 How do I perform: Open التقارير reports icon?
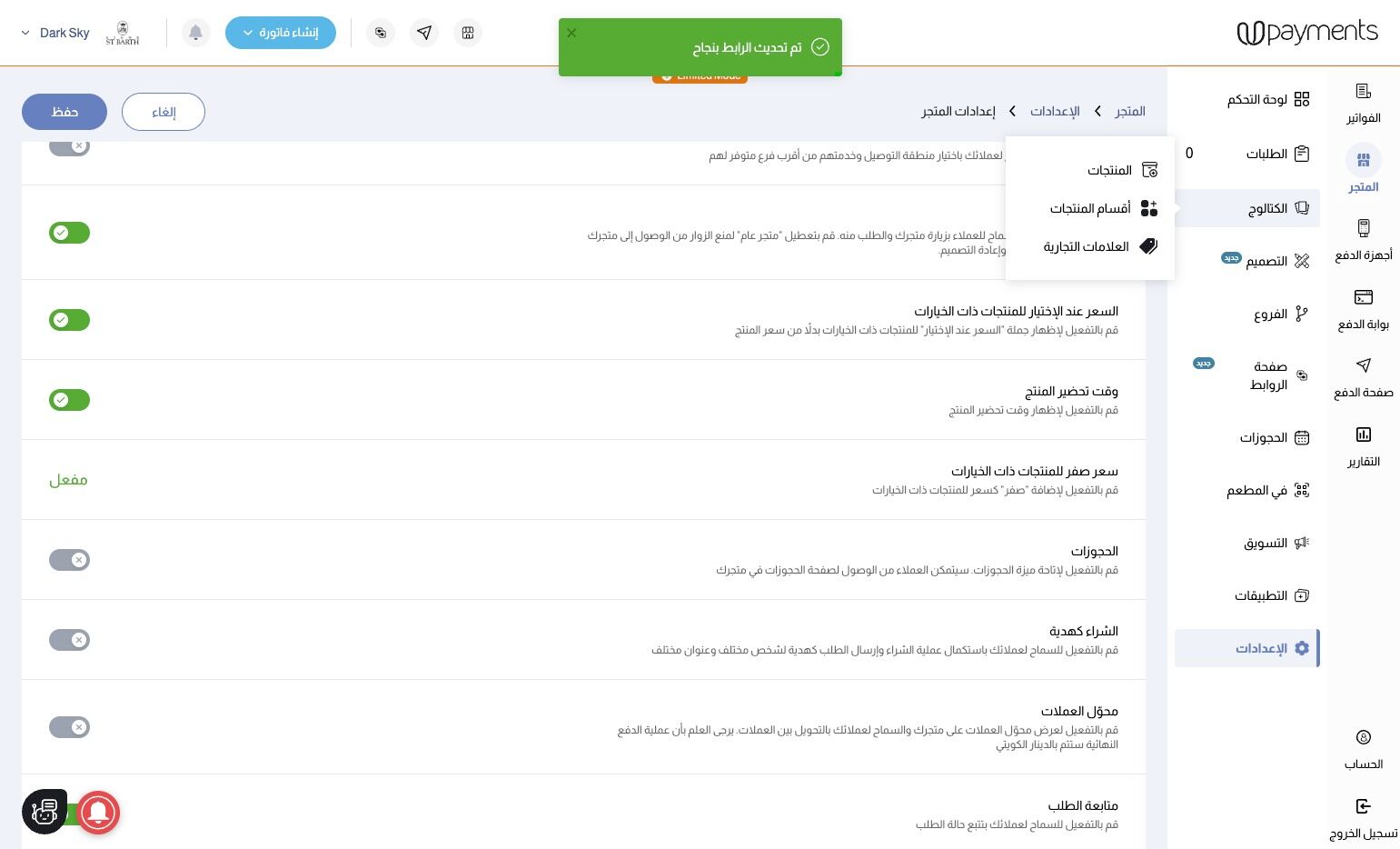[1363, 434]
